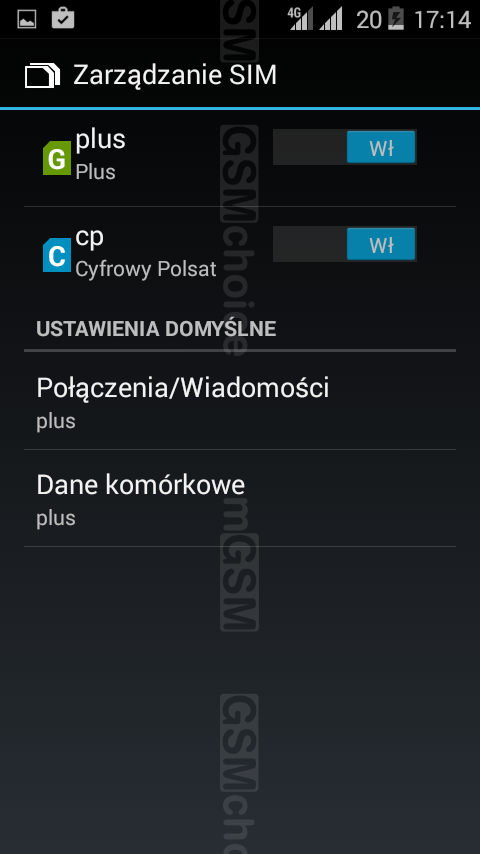Tap the briefcase check notification icon
The image size is (480, 854).
click(x=63, y=19)
